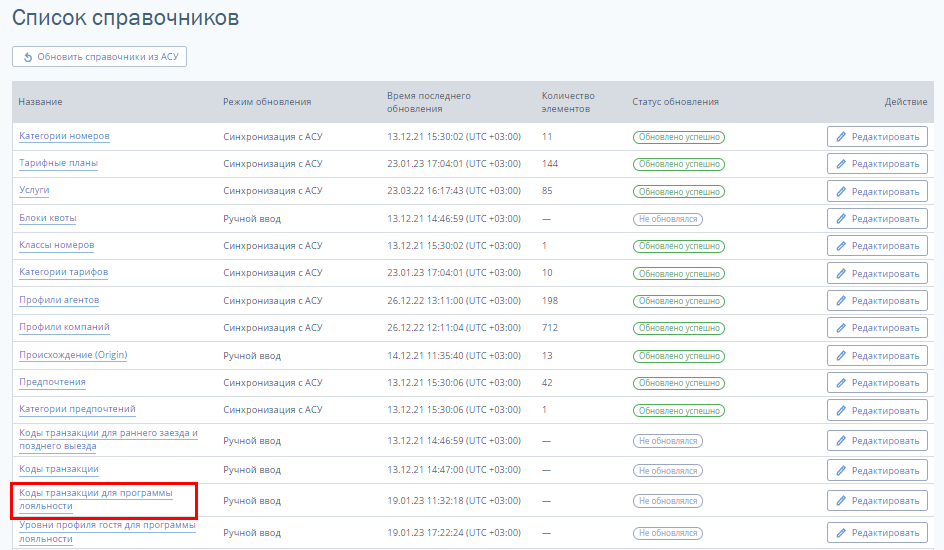Open the Происхождение (Origin) directory link
Image resolution: width=944 pixels, height=550 pixels.
click(73, 355)
